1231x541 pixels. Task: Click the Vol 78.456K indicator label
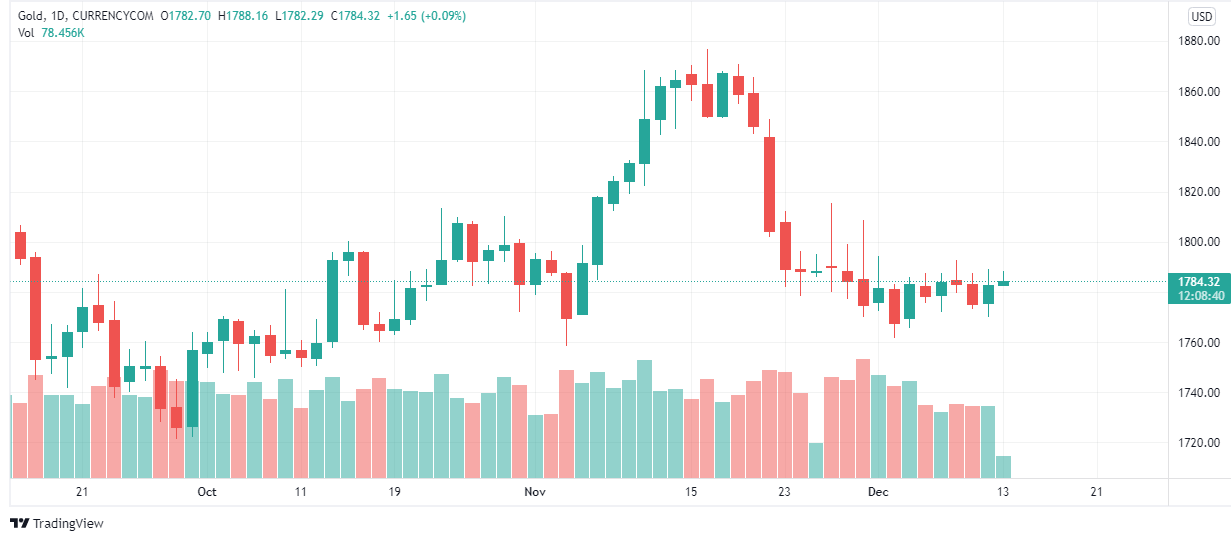coord(50,32)
